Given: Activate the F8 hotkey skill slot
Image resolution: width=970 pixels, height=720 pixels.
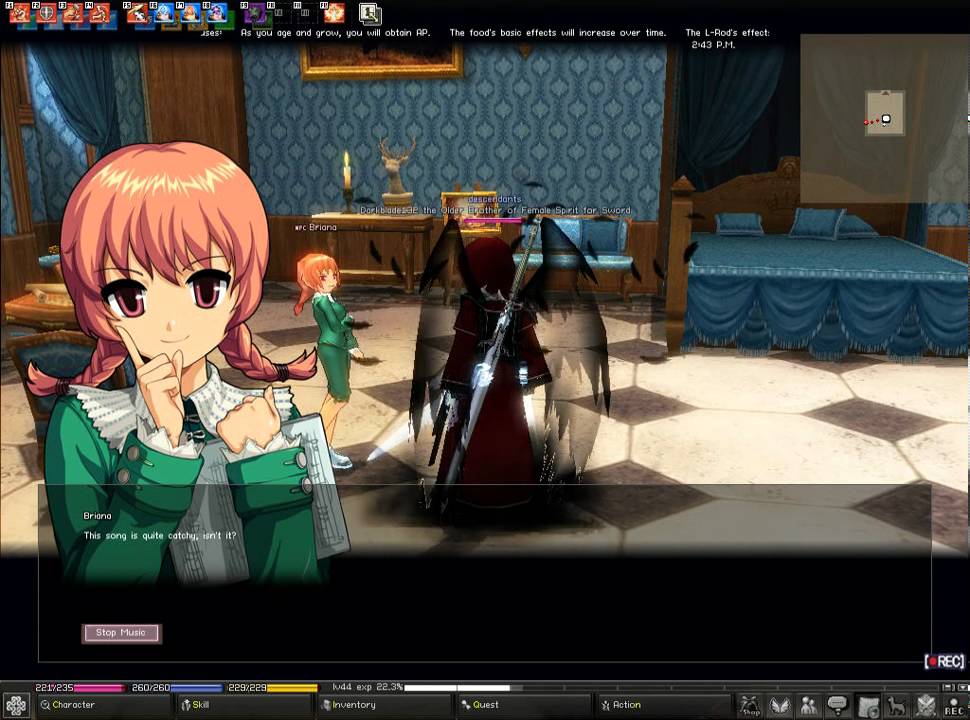Looking at the screenshot, I should tap(217, 13).
